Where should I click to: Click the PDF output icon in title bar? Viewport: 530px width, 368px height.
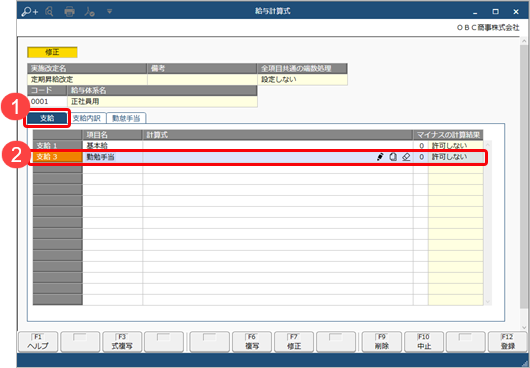(x=89, y=12)
